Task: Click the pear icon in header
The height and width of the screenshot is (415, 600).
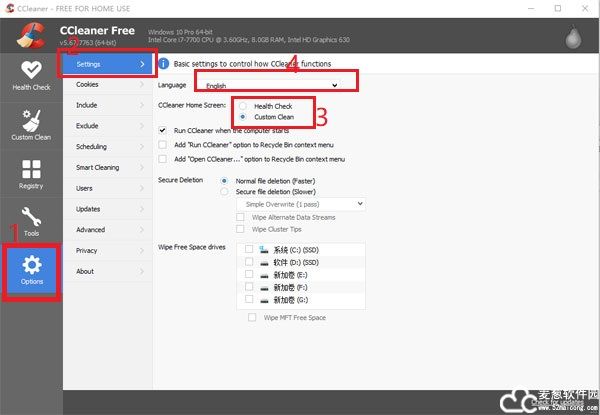Action: pyautogui.click(x=573, y=37)
